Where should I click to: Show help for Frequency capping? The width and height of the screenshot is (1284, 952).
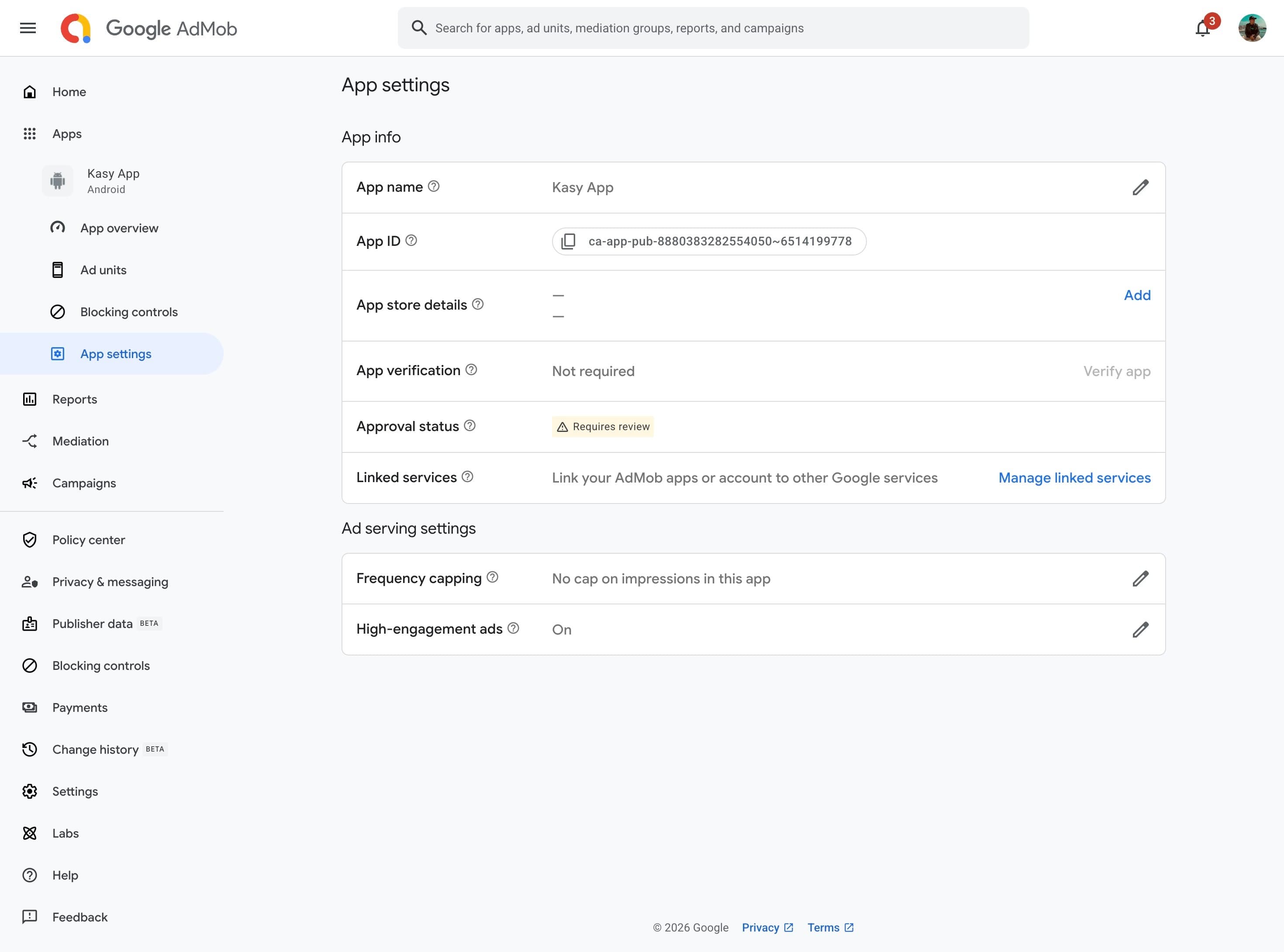click(492, 577)
